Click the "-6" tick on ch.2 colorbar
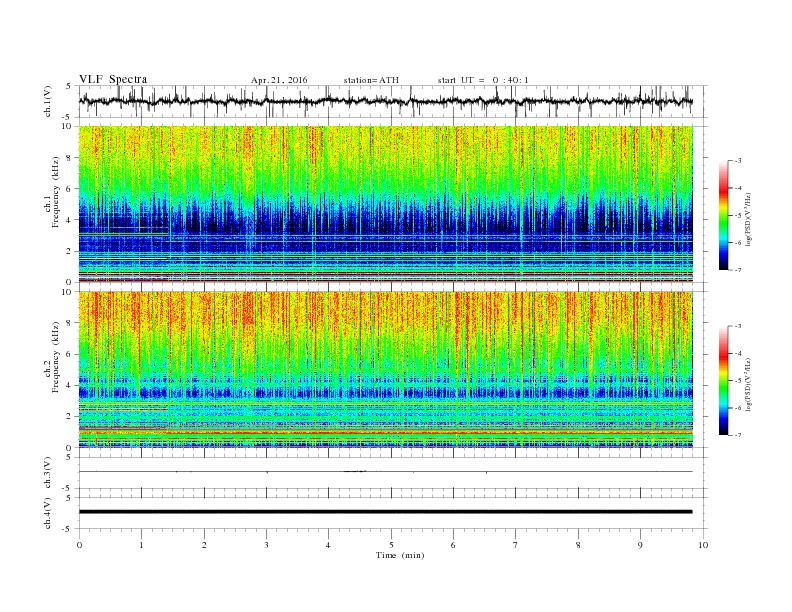Viewport: 792px width, 612px height. coord(738,408)
